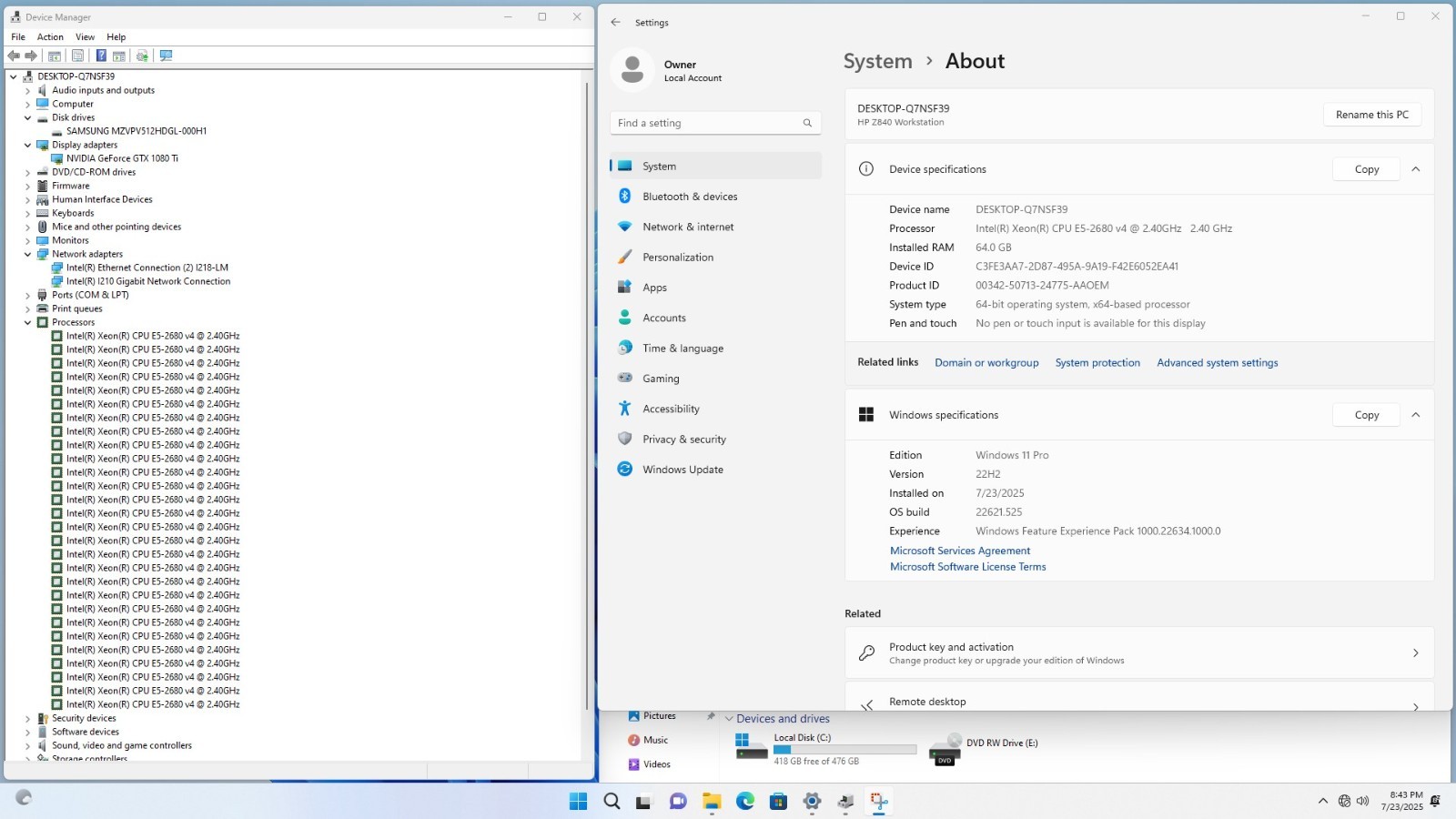
Task: Click the Owner account avatar in Settings
Action: 632,70
